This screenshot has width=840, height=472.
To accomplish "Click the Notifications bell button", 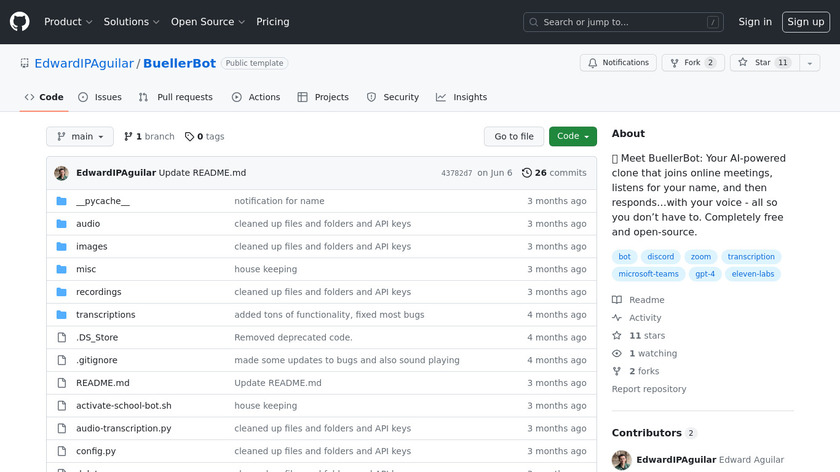I will pos(618,62).
